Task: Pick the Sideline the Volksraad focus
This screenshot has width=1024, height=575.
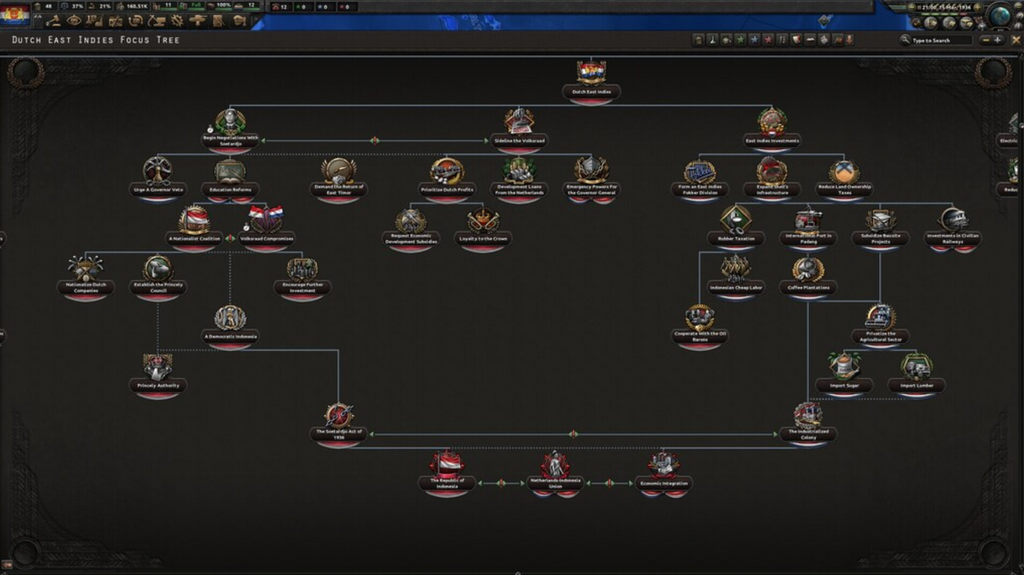Action: [x=519, y=129]
